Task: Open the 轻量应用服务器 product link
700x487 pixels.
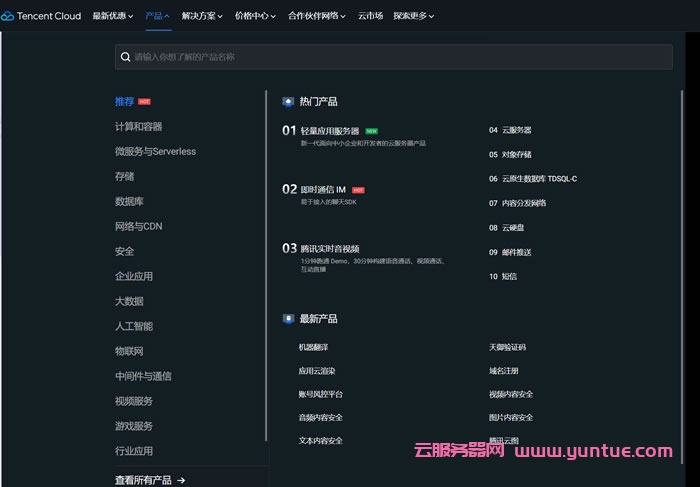Action: click(x=329, y=131)
